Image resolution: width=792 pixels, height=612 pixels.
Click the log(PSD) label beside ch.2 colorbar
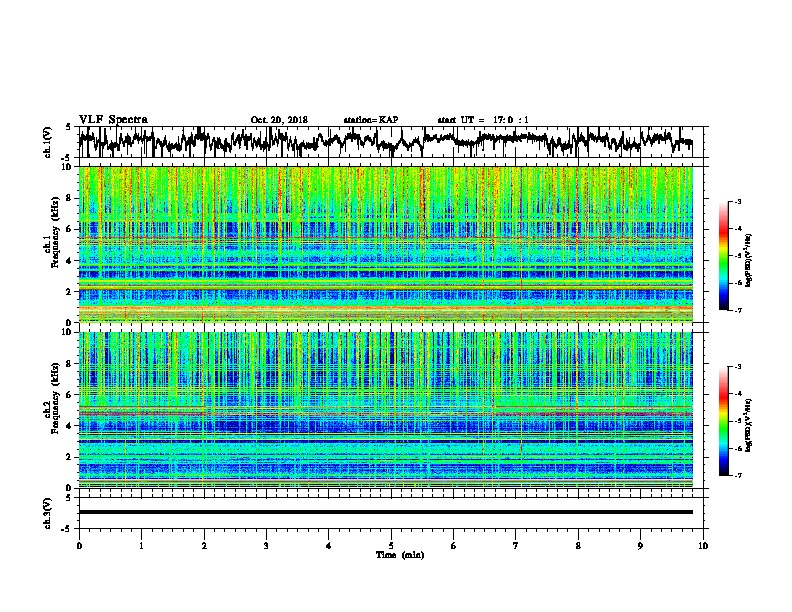[x=748, y=425]
